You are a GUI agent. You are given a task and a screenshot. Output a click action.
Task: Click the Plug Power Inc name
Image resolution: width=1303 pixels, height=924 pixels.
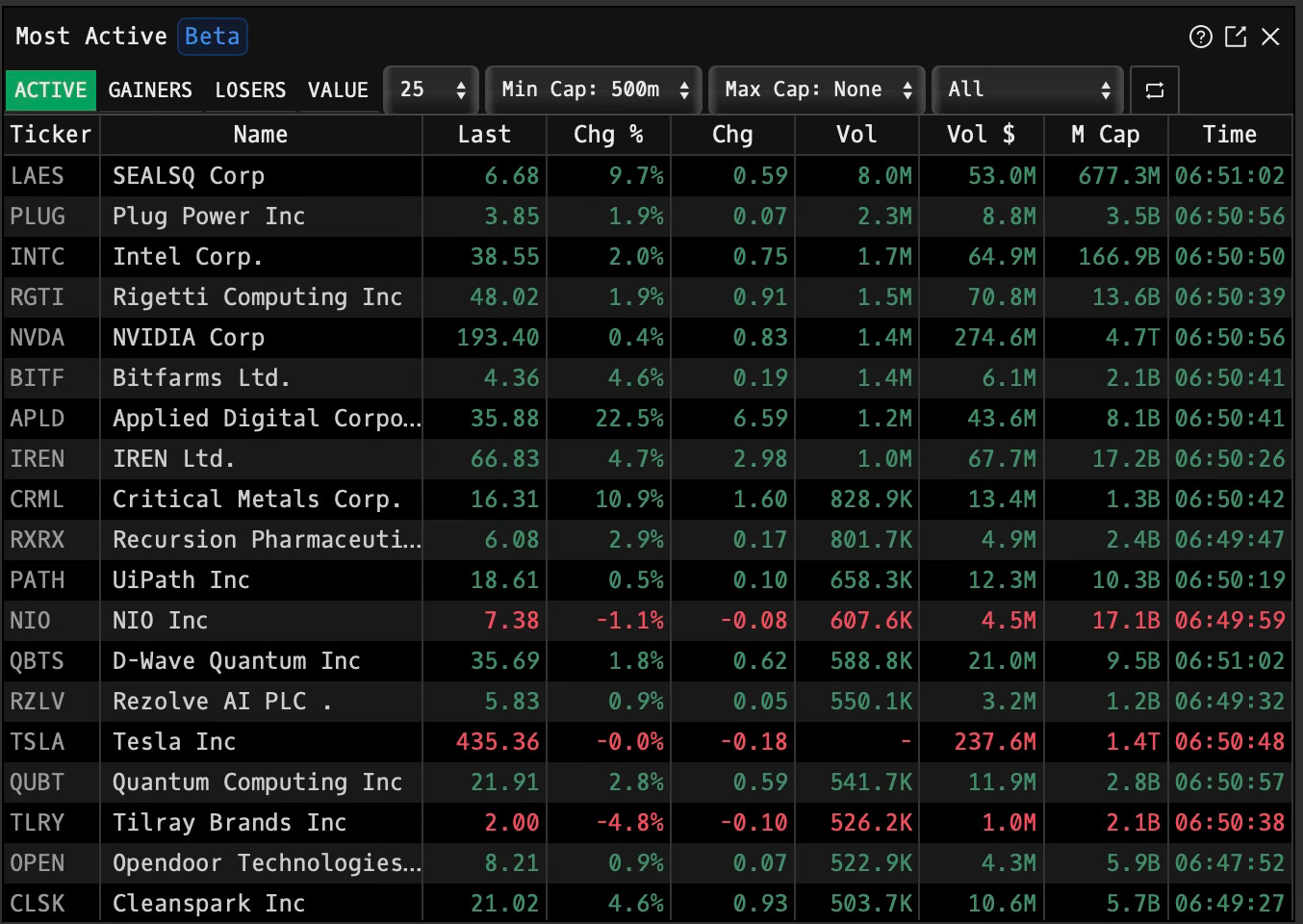tap(209, 217)
